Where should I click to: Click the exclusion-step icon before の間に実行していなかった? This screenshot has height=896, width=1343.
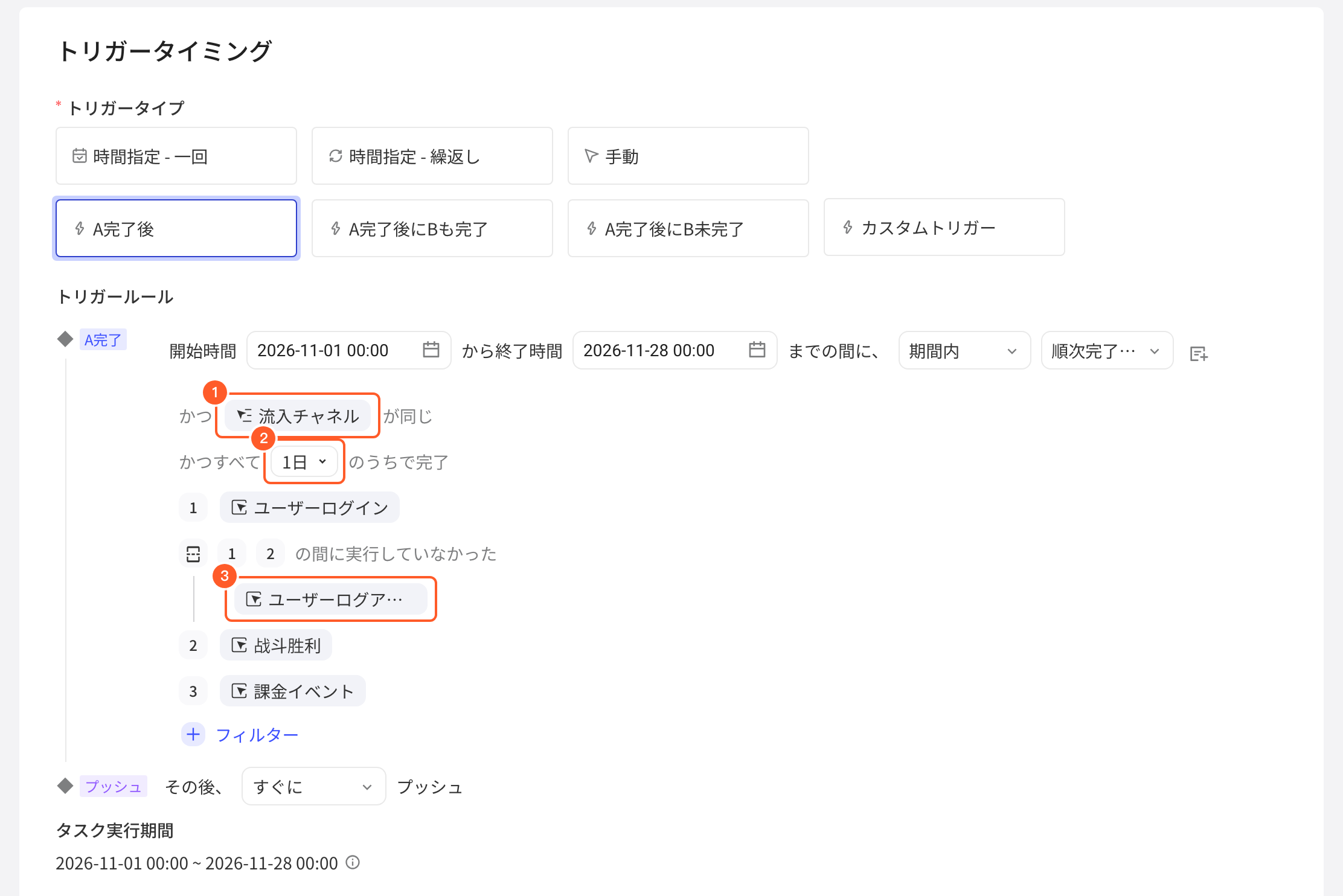pyautogui.click(x=193, y=554)
